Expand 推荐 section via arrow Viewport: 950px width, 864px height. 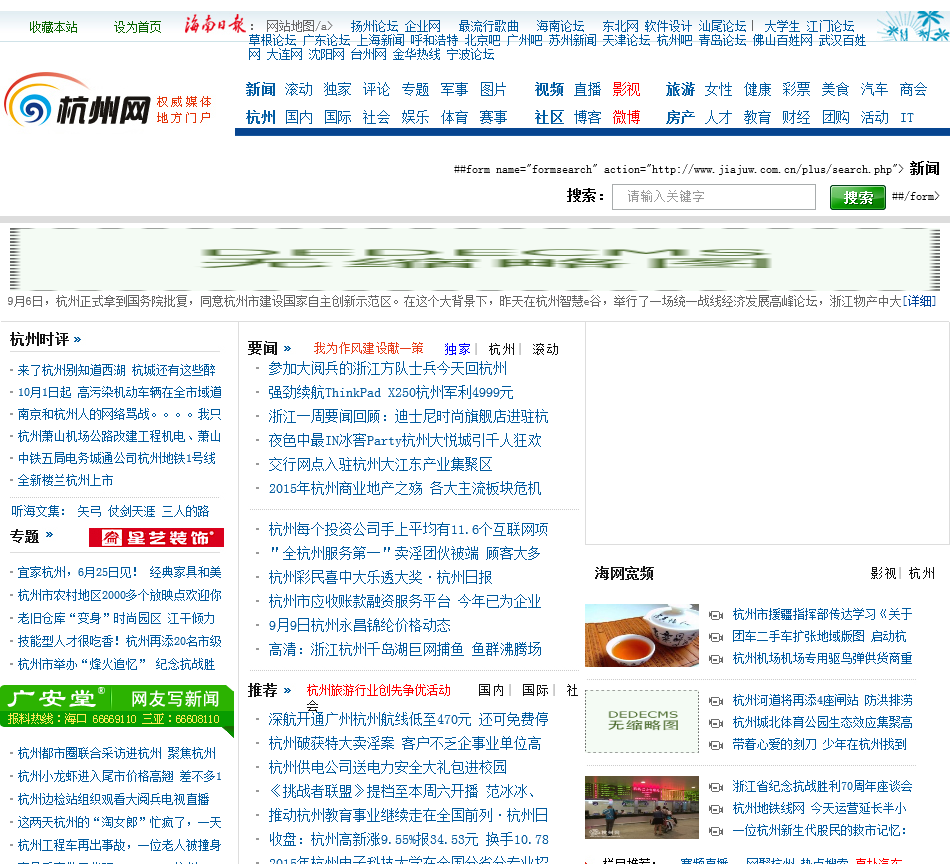[287, 690]
